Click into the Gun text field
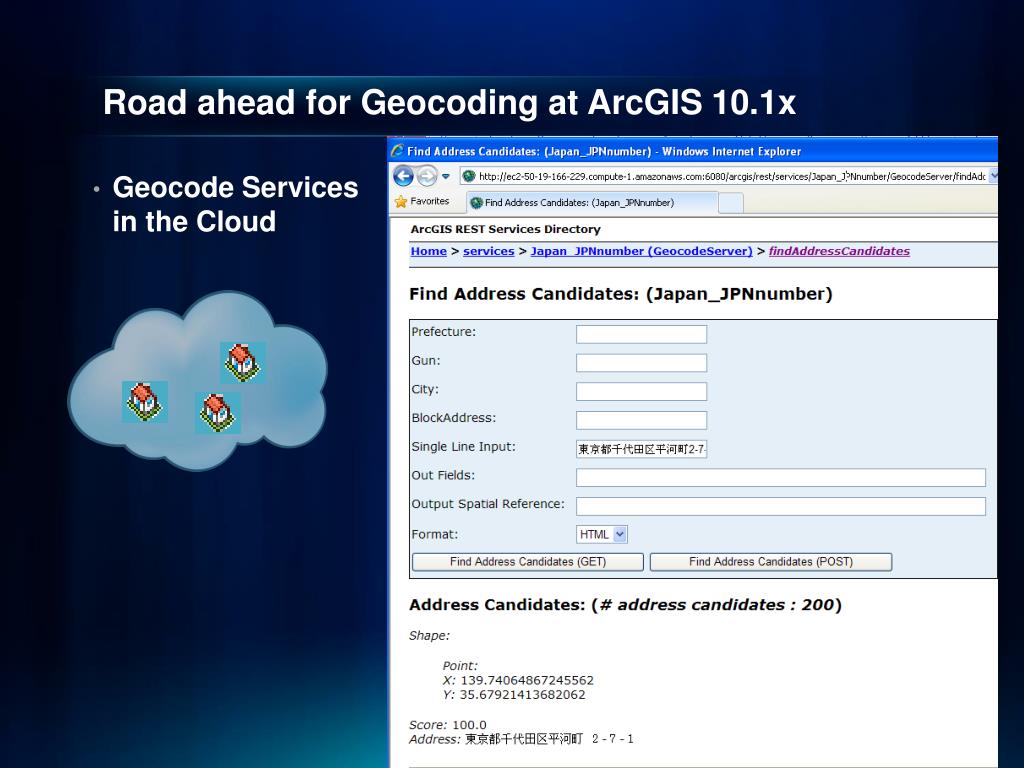 (x=641, y=363)
